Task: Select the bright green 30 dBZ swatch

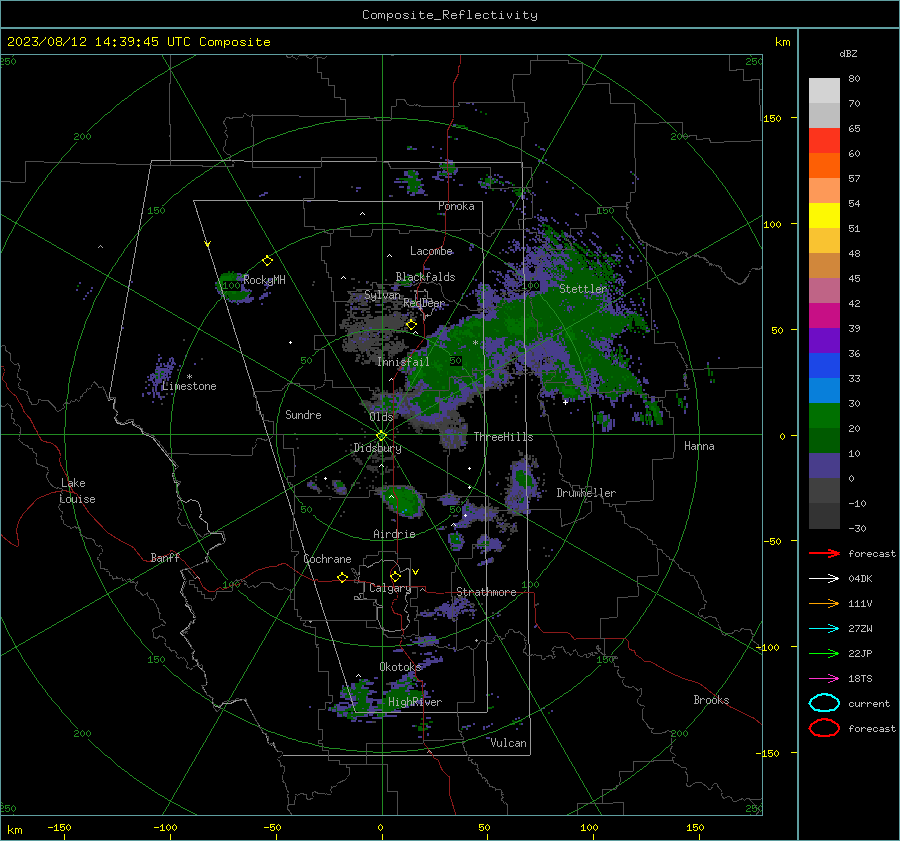Action: tap(824, 416)
